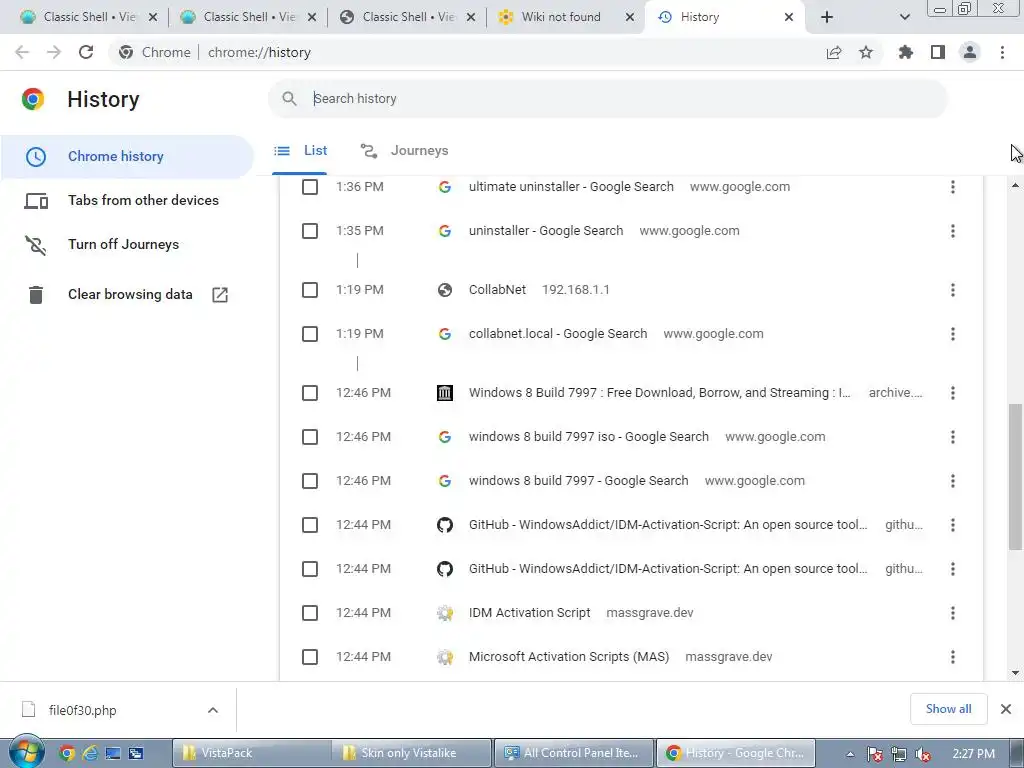
Task: Open Chrome history in the sidebar
Action: pos(127,157)
